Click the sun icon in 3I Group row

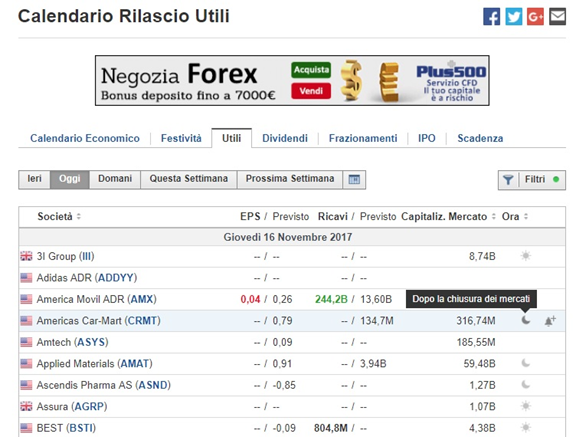pyautogui.click(x=526, y=256)
